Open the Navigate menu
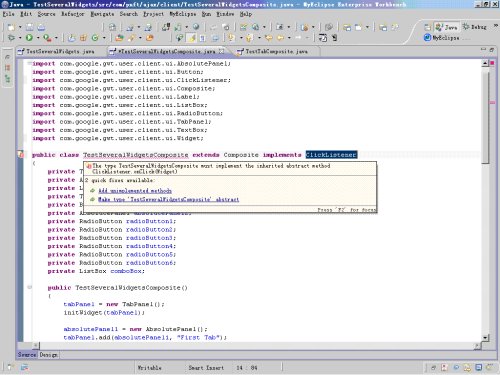Screen dimensions: 500x375 [x=102, y=14]
